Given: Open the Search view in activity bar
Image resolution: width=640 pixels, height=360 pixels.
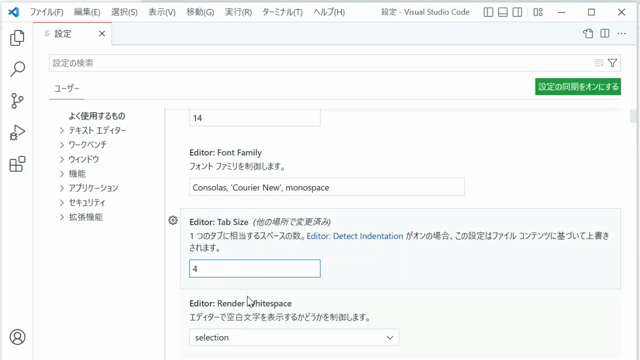Looking at the screenshot, I should tap(17, 69).
